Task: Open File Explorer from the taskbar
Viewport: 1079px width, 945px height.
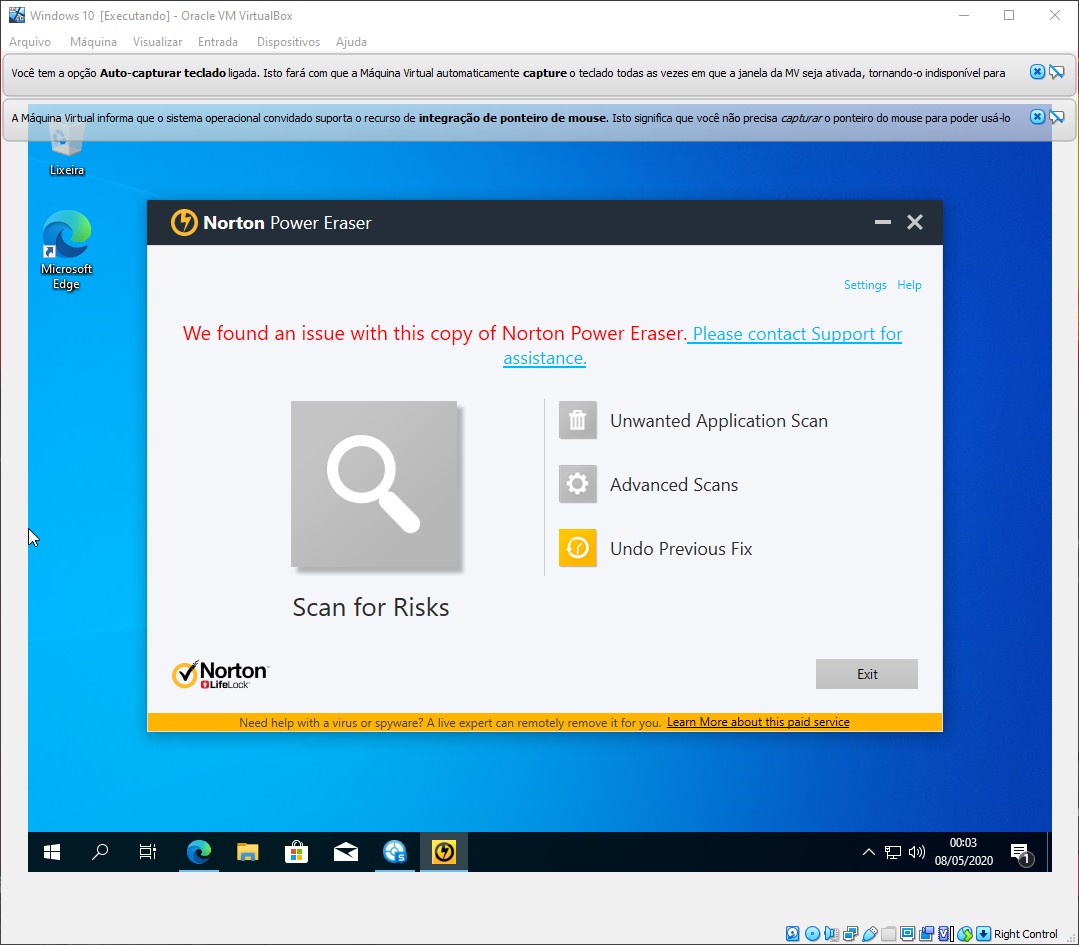Action: pos(248,852)
